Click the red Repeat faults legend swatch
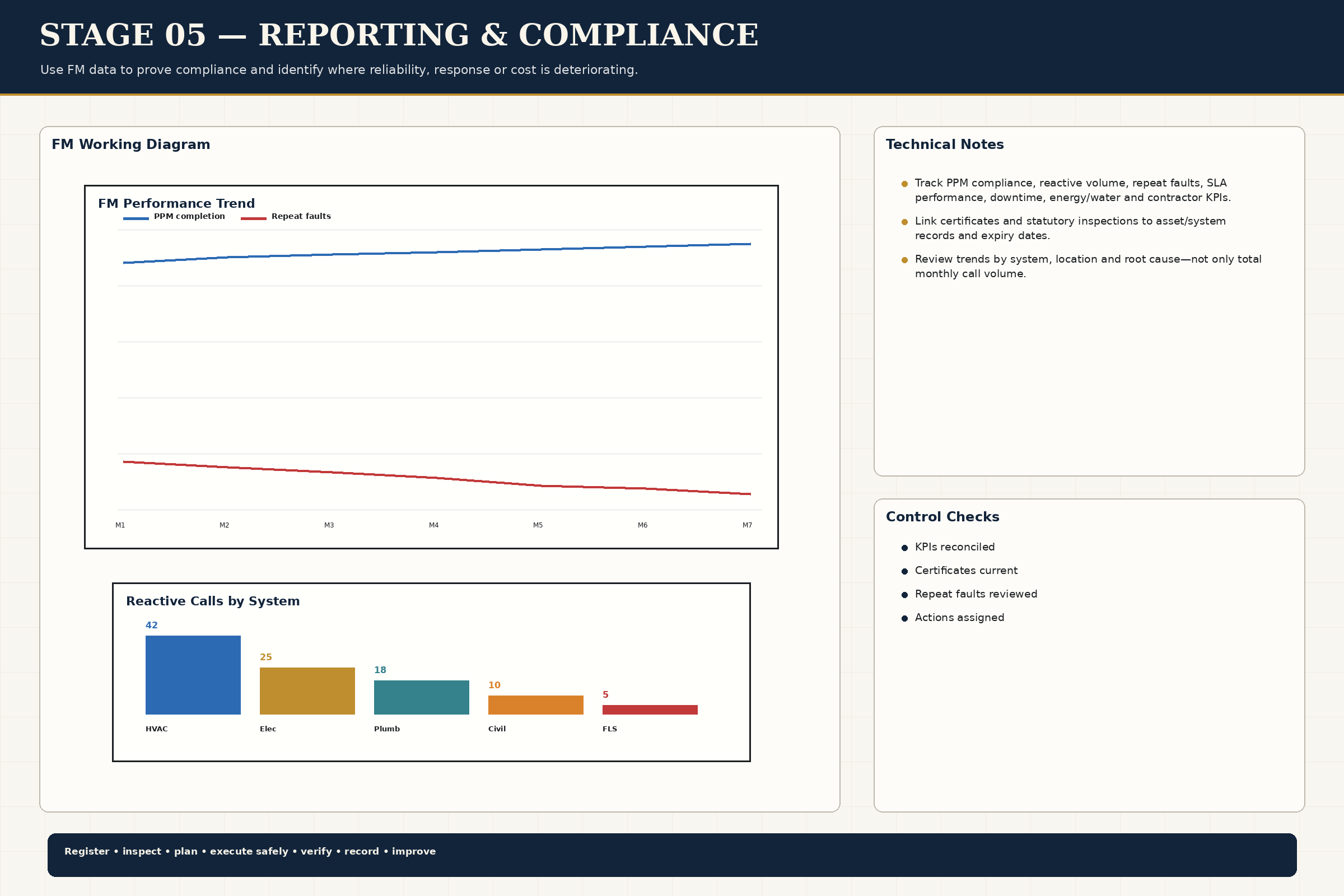The height and width of the screenshot is (896, 1344). coord(254,218)
